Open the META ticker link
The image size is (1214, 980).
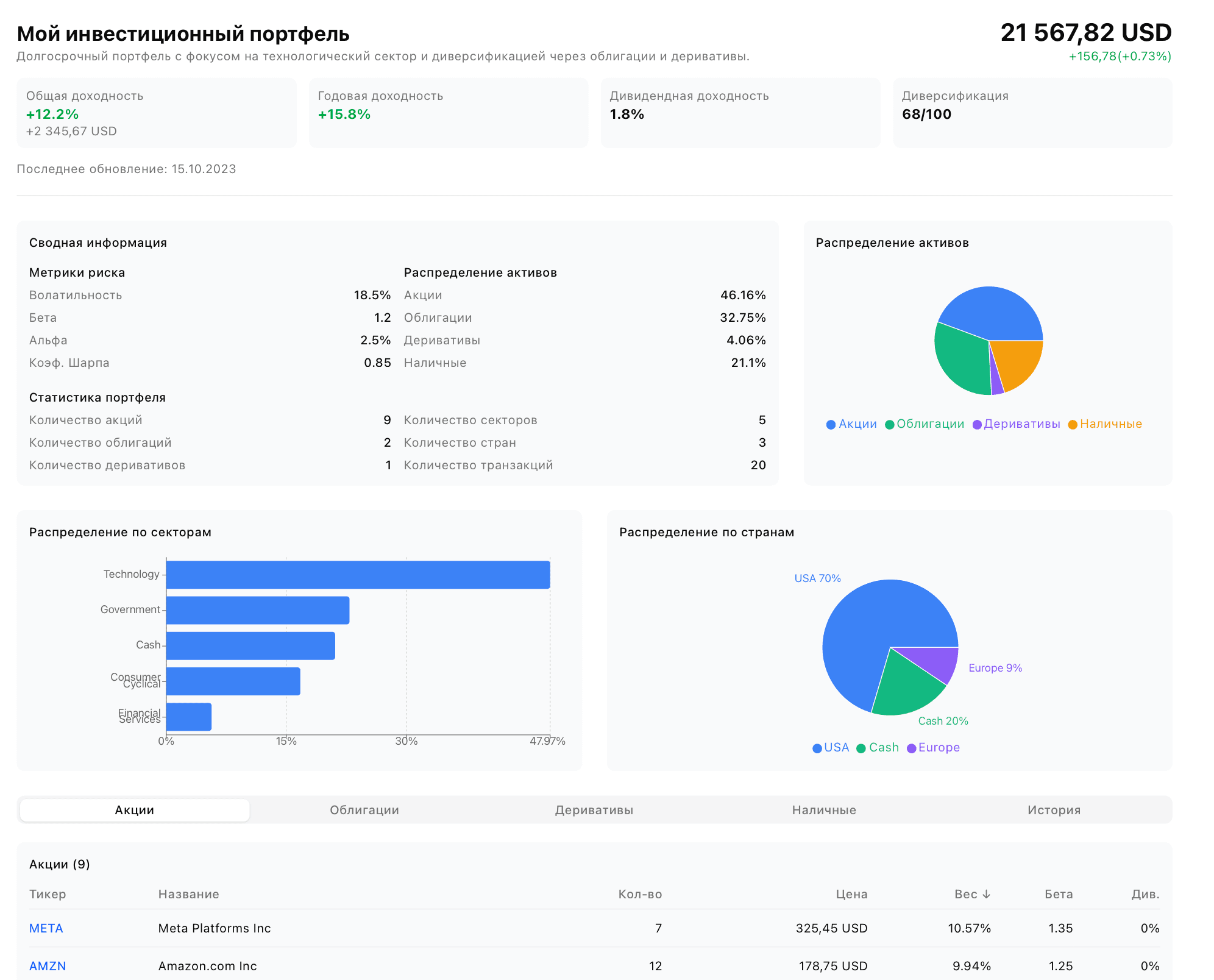point(46,928)
